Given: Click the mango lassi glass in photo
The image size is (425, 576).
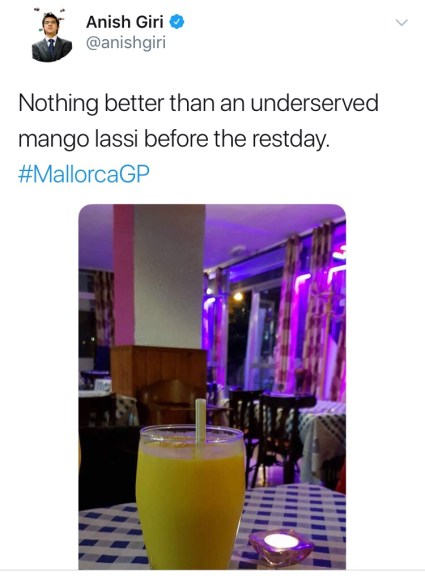Looking at the screenshot, I should click(190, 496).
